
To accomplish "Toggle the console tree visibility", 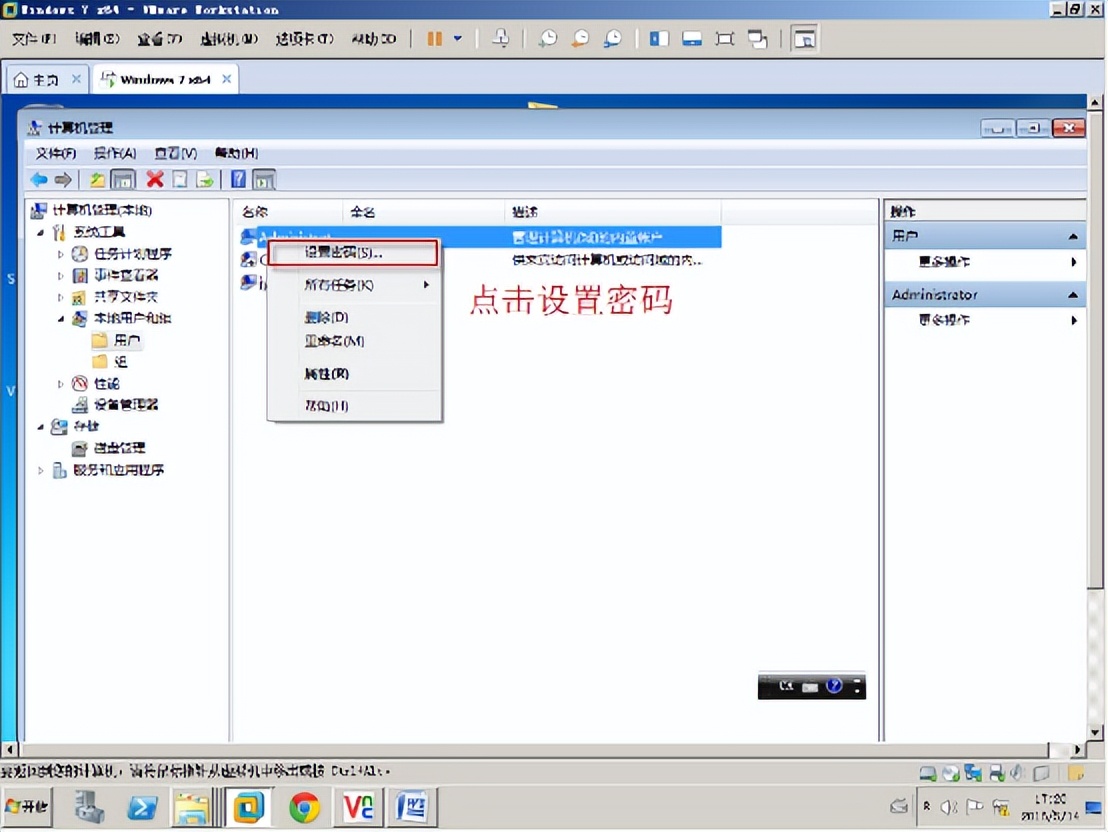I will tap(122, 178).
